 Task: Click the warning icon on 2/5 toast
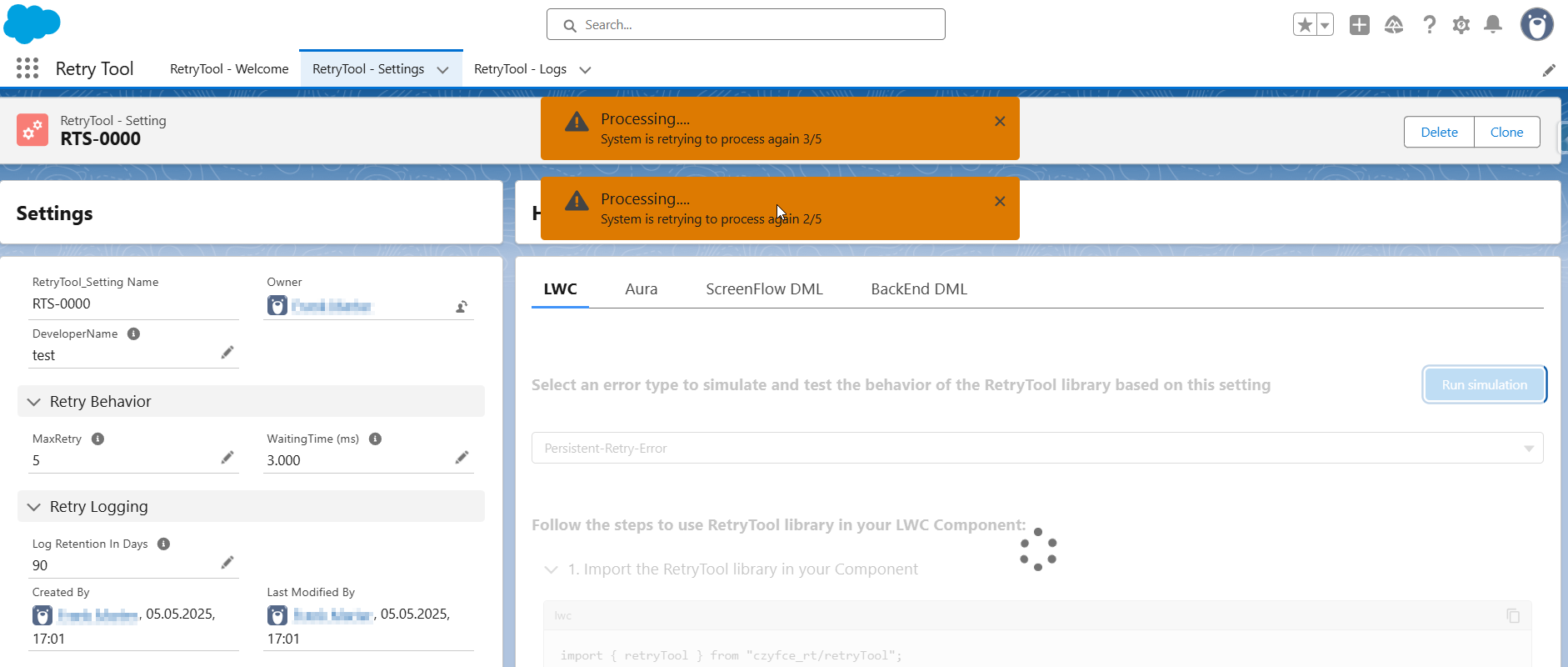coord(577,201)
